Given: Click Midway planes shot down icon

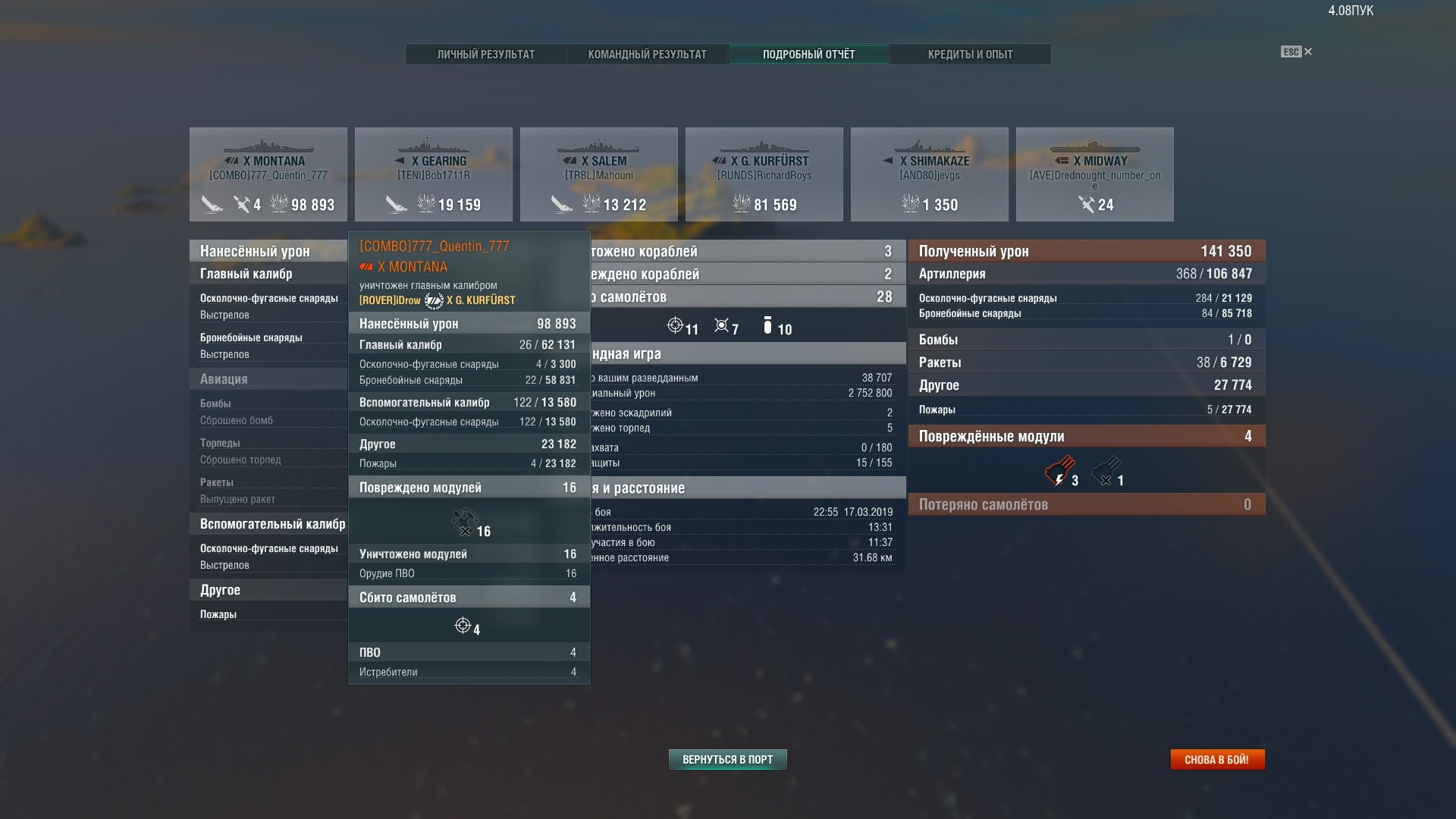Looking at the screenshot, I should click(1087, 204).
